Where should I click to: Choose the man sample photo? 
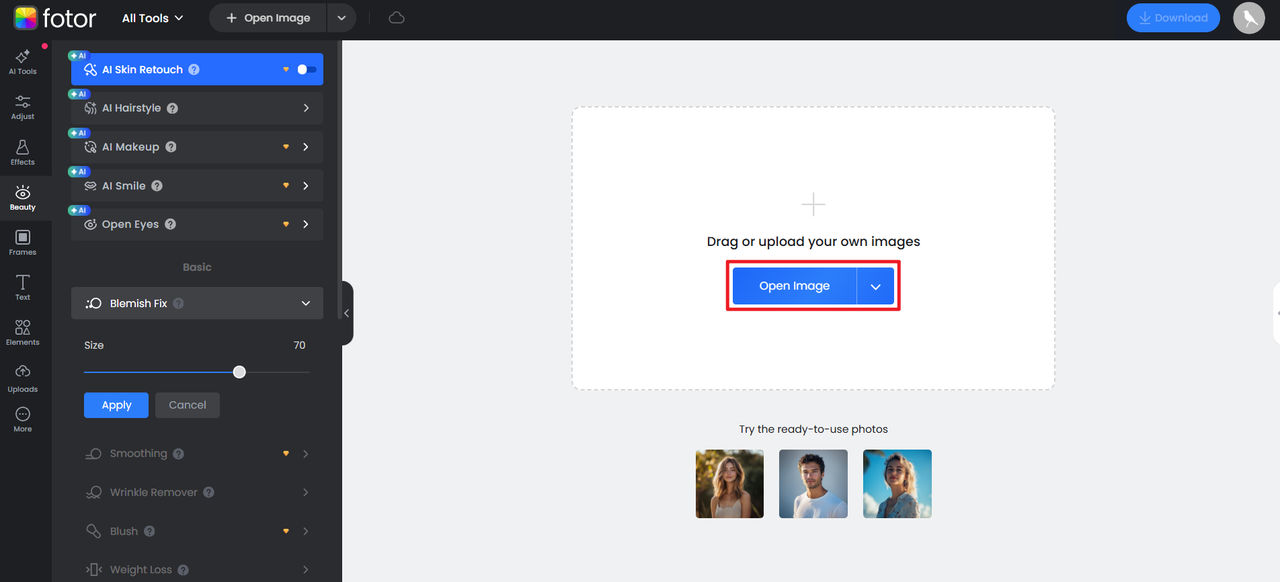(x=814, y=484)
